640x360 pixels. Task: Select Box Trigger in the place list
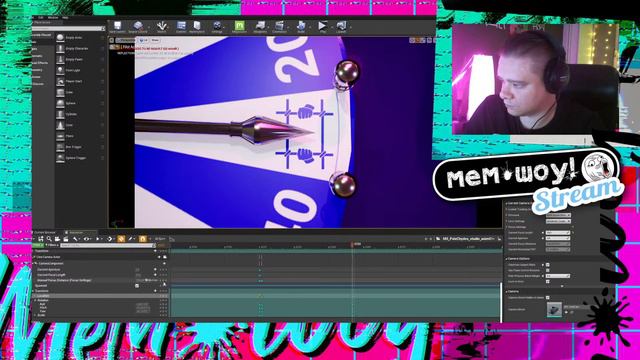point(80,147)
